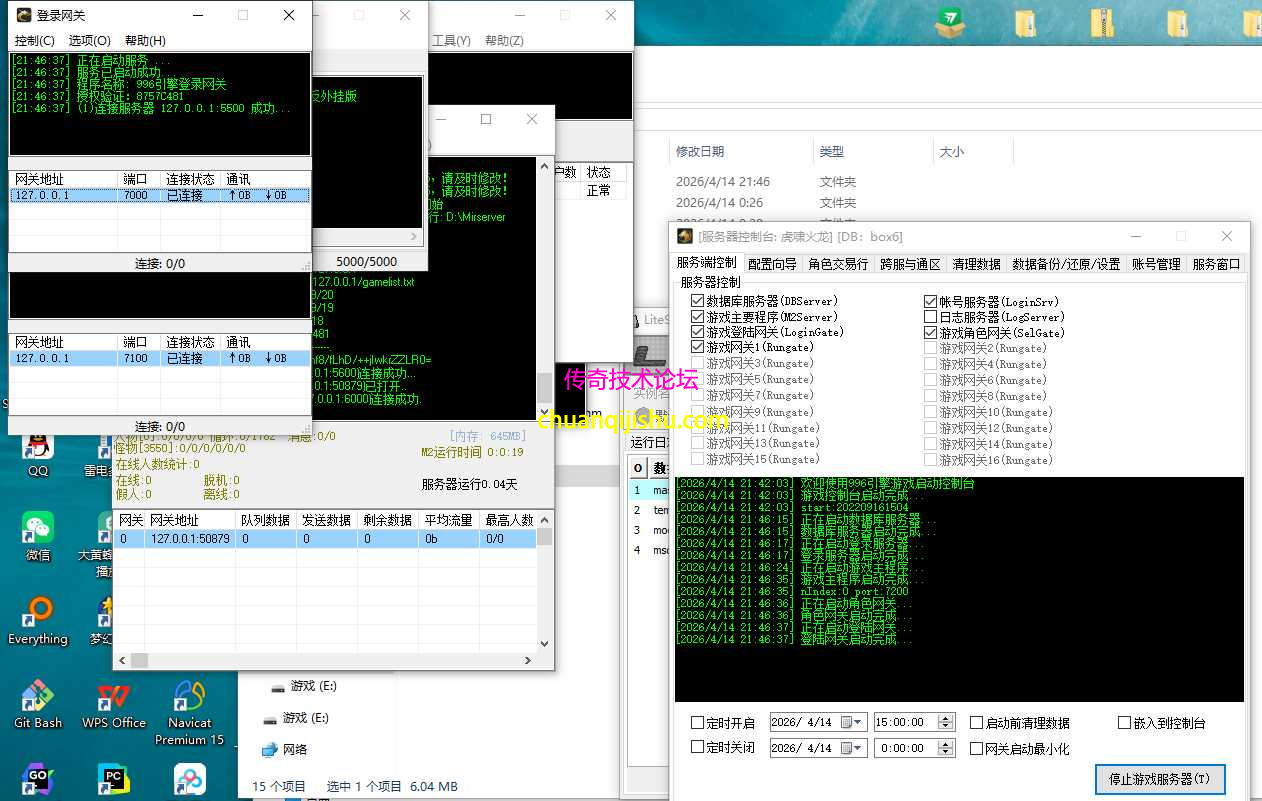Viewport: 1262px width, 801px height.
Task: Launch QQ from the desktop
Action: click(x=36, y=448)
